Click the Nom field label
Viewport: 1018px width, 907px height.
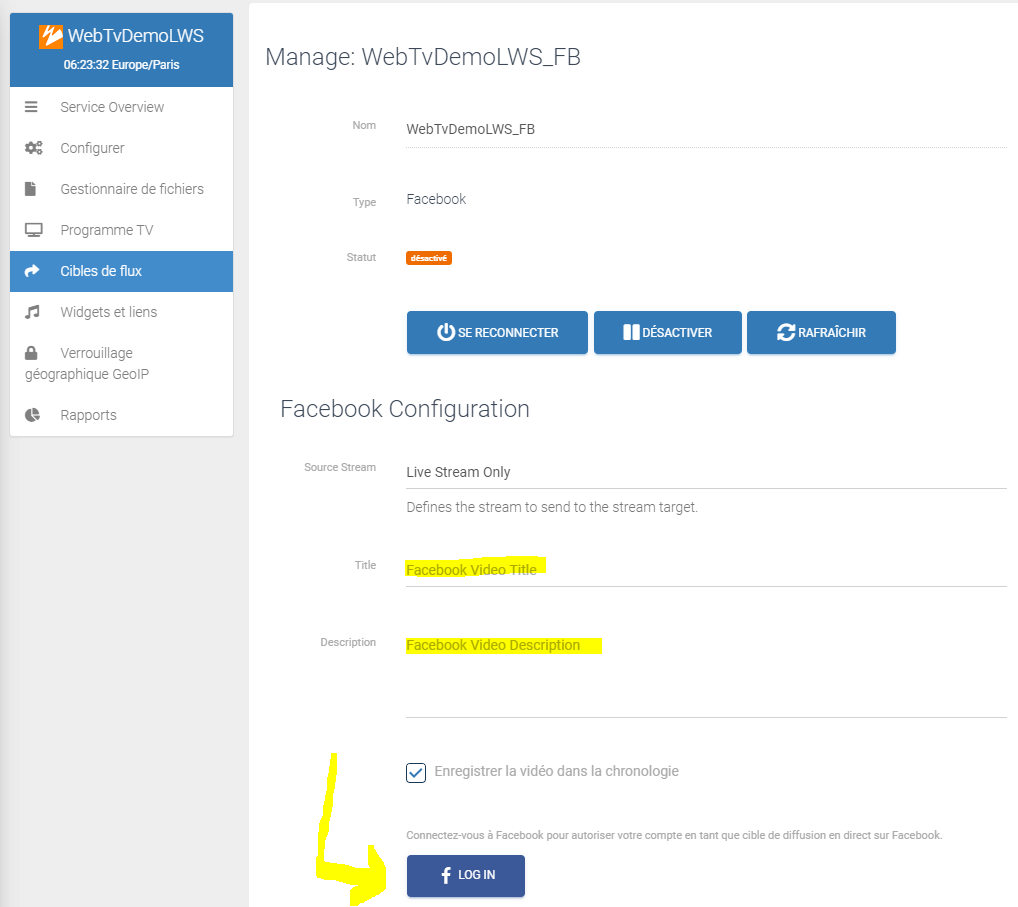point(364,125)
